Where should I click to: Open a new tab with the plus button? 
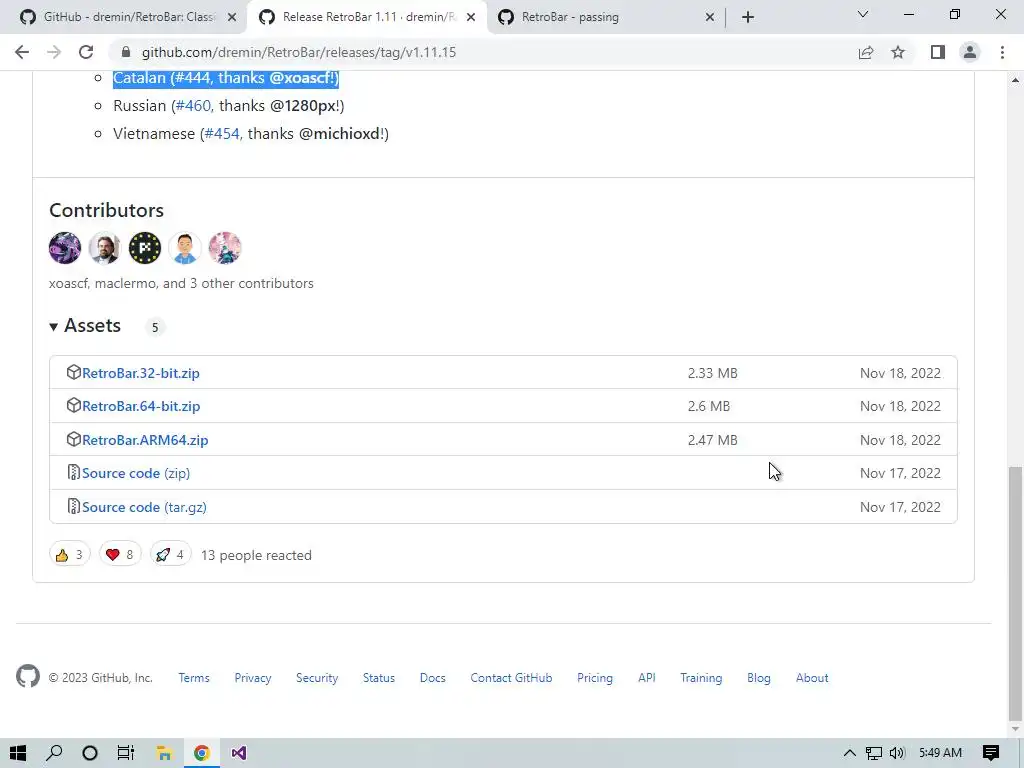point(748,17)
